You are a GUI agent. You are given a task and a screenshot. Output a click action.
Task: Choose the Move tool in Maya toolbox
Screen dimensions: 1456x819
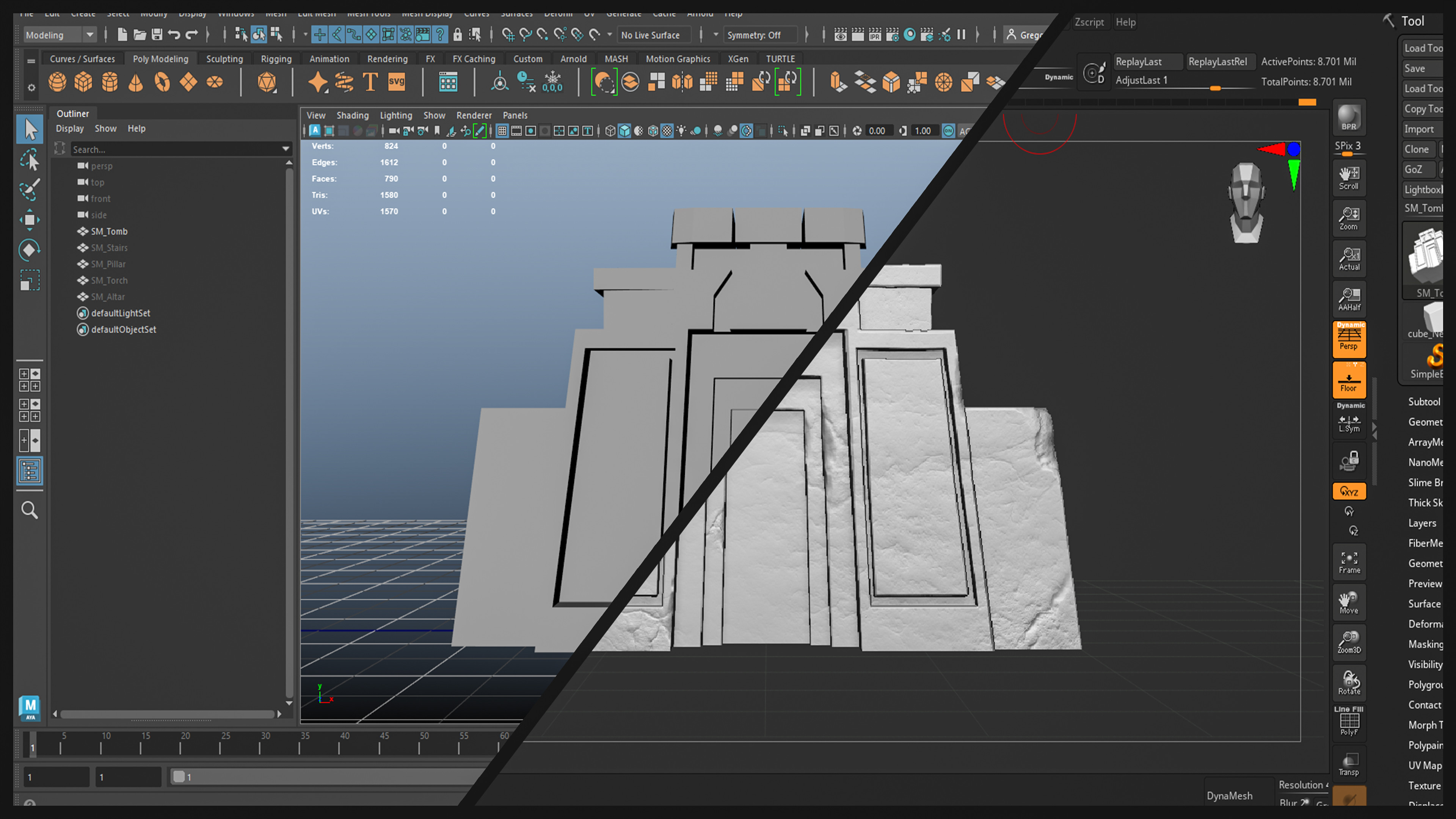(x=30, y=220)
